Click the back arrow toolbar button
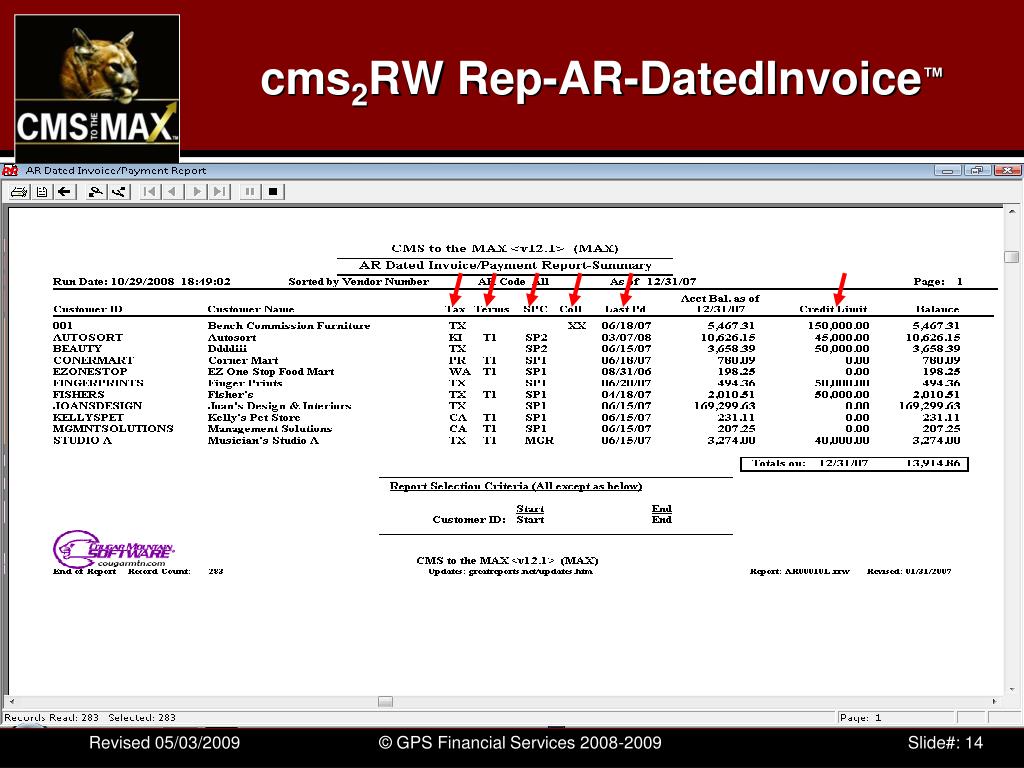1024x768 pixels. tap(64, 192)
